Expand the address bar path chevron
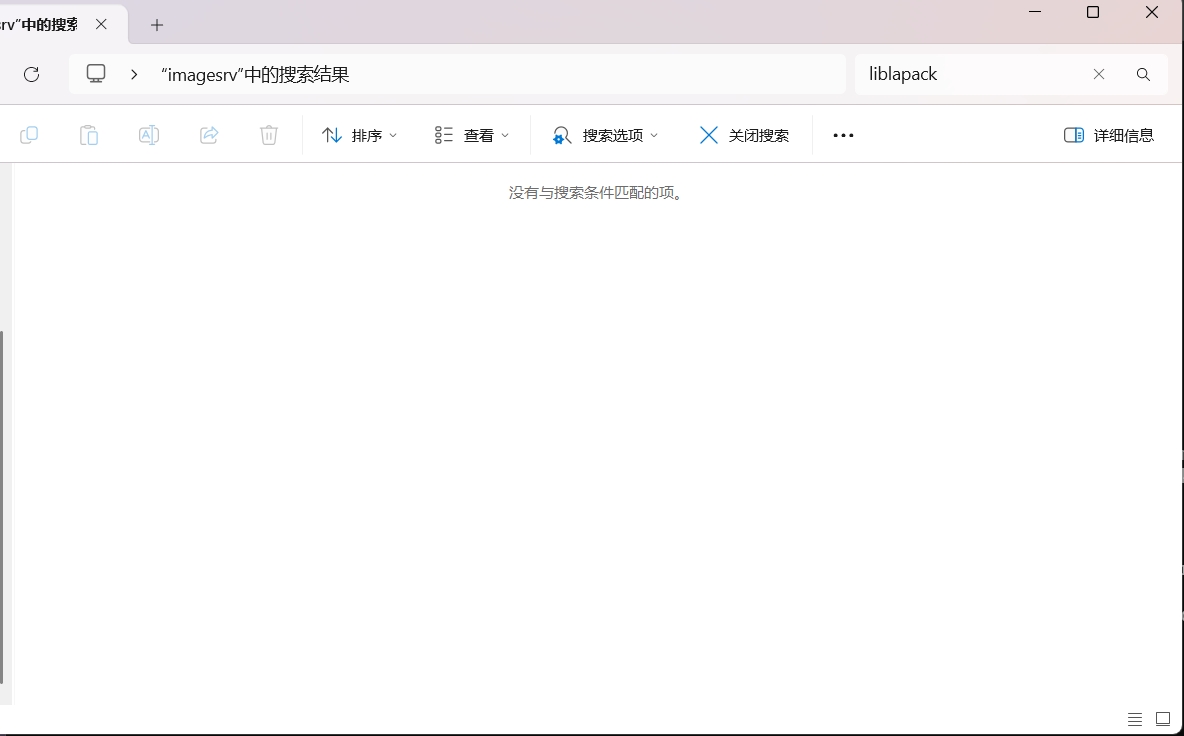Image resolution: width=1184 pixels, height=736 pixels. click(134, 74)
